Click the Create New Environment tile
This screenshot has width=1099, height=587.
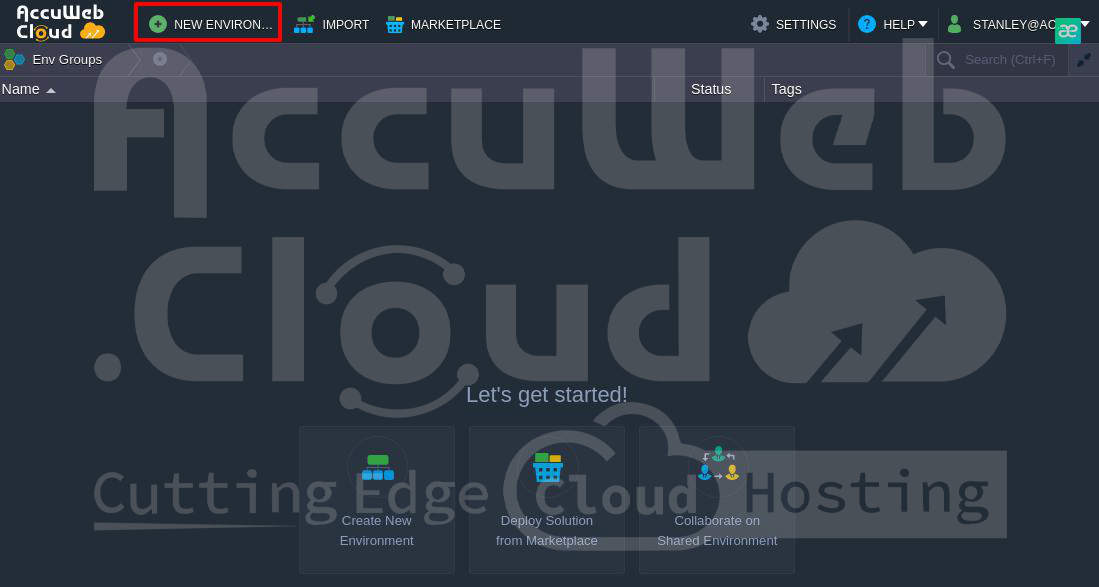point(377,499)
